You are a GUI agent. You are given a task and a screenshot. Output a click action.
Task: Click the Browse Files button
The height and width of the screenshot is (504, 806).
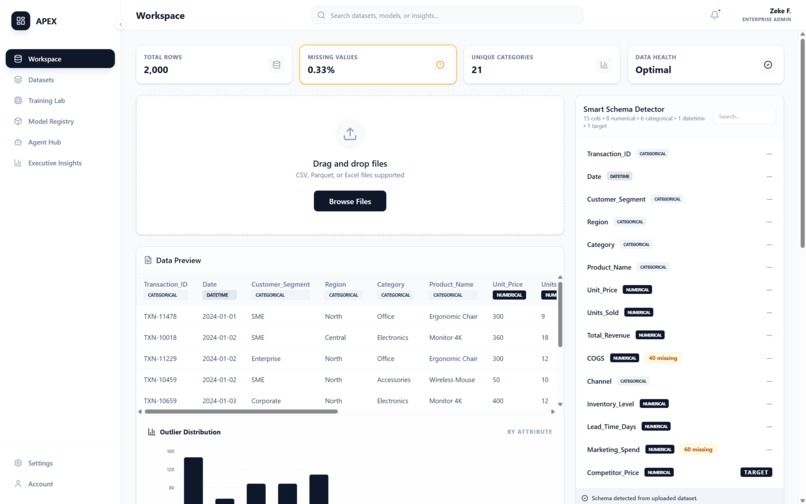click(x=350, y=201)
